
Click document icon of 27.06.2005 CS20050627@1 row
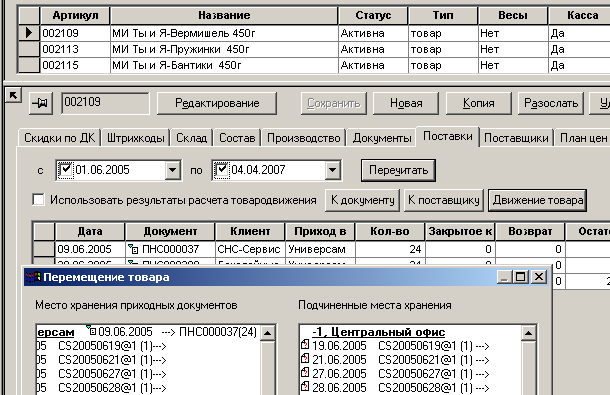[305, 373]
